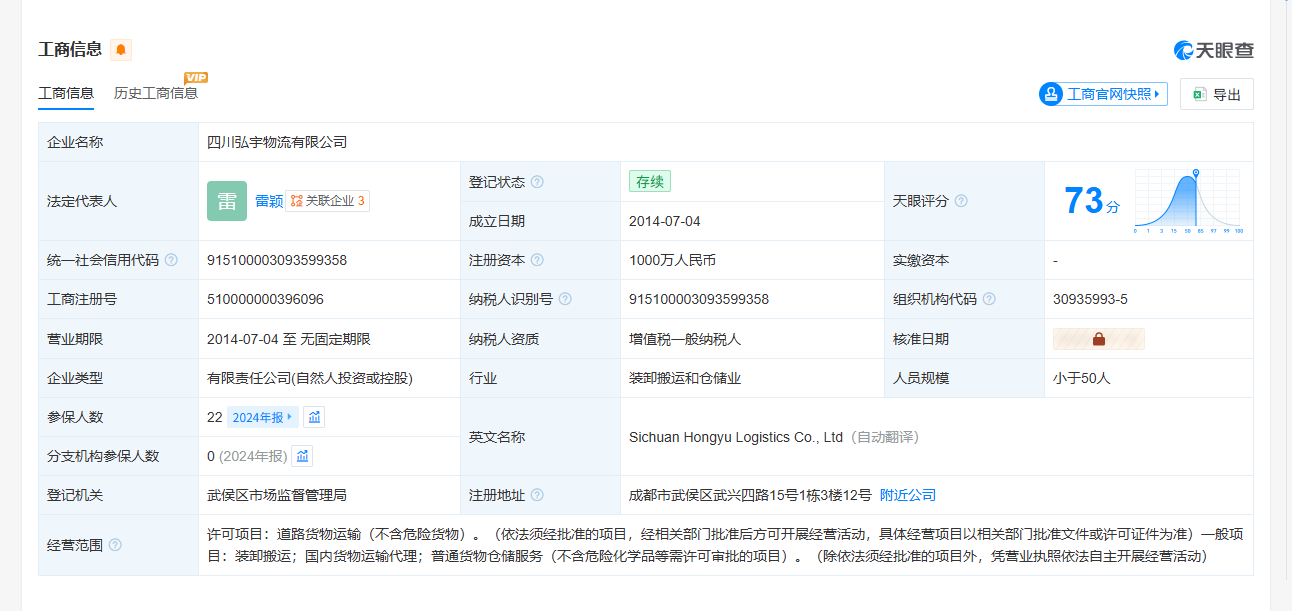The height and width of the screenshot is (611, 1292).
Task: Click help icon beside 经营范围
Action: coord(115,545)
